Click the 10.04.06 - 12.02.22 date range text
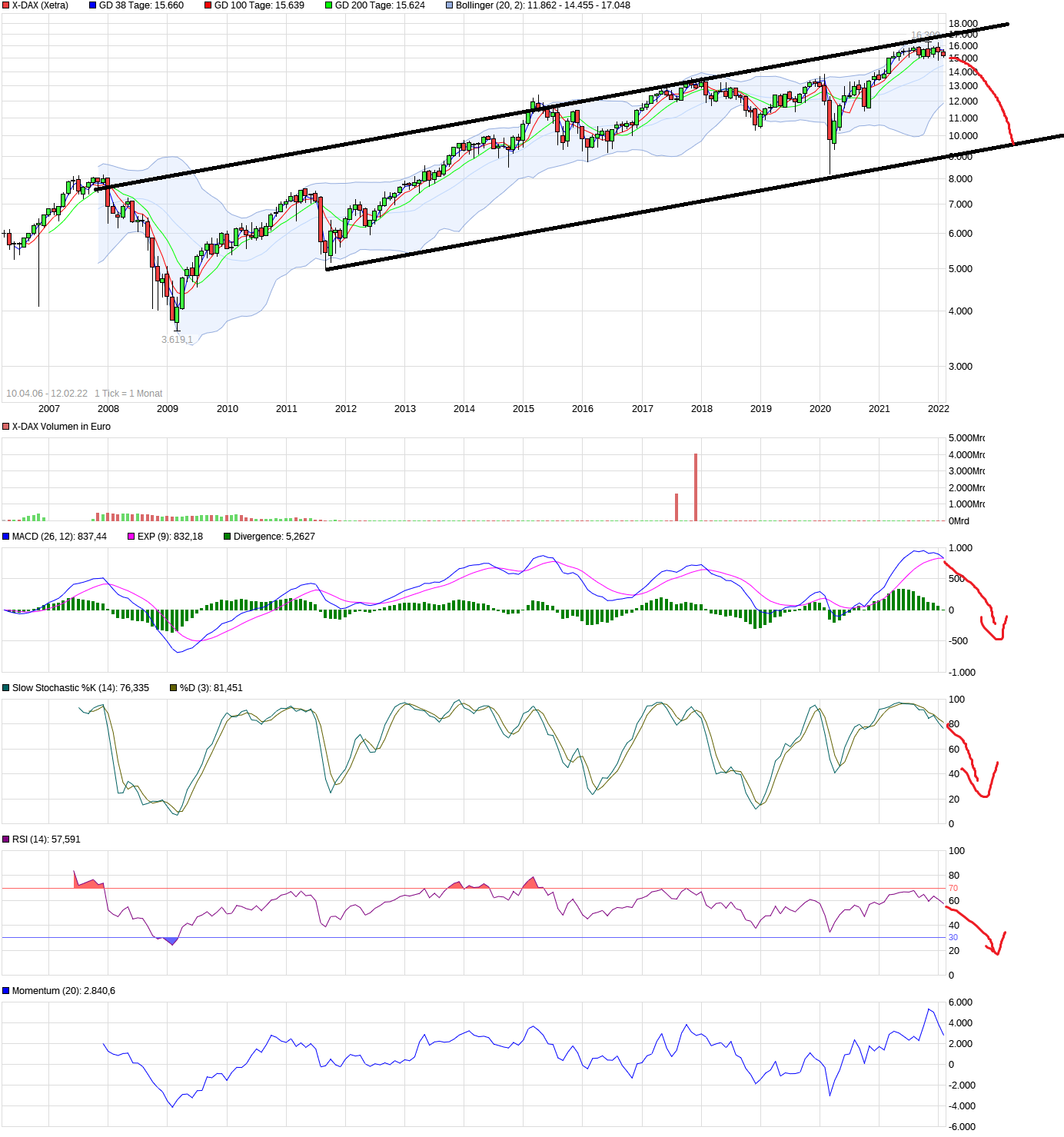 [x=46, y=392]
